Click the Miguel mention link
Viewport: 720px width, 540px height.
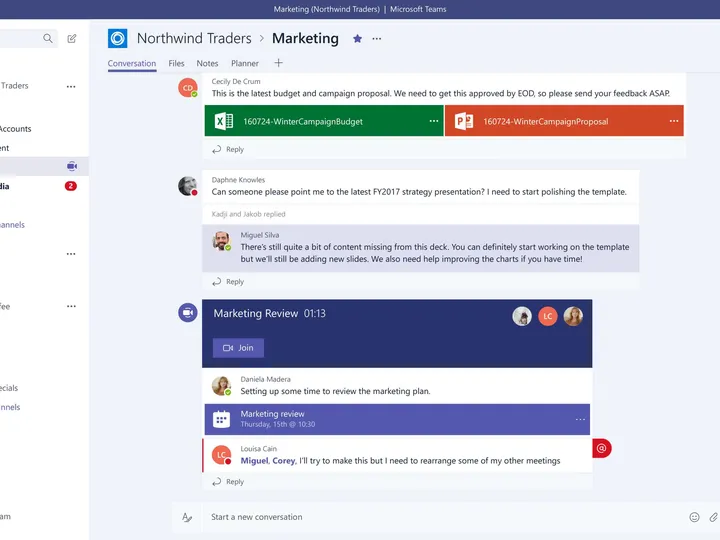point(254,461)
